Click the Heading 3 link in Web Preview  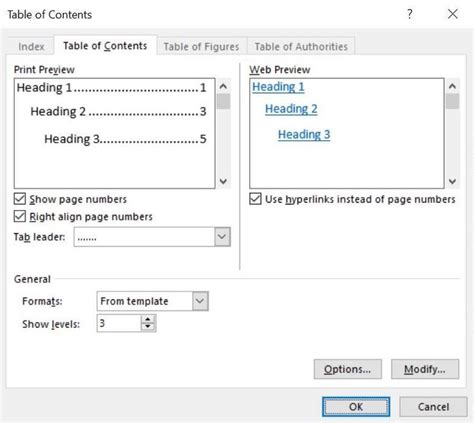pos(304,135)
